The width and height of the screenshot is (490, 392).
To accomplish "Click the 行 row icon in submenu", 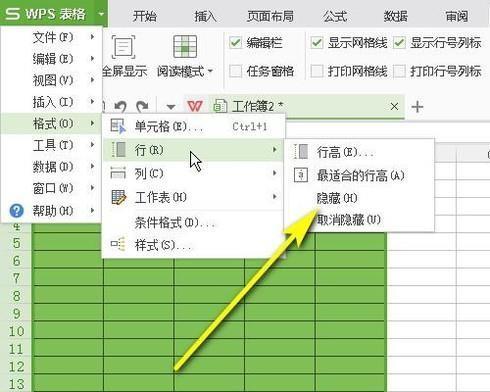I will (x=118, y=150).
